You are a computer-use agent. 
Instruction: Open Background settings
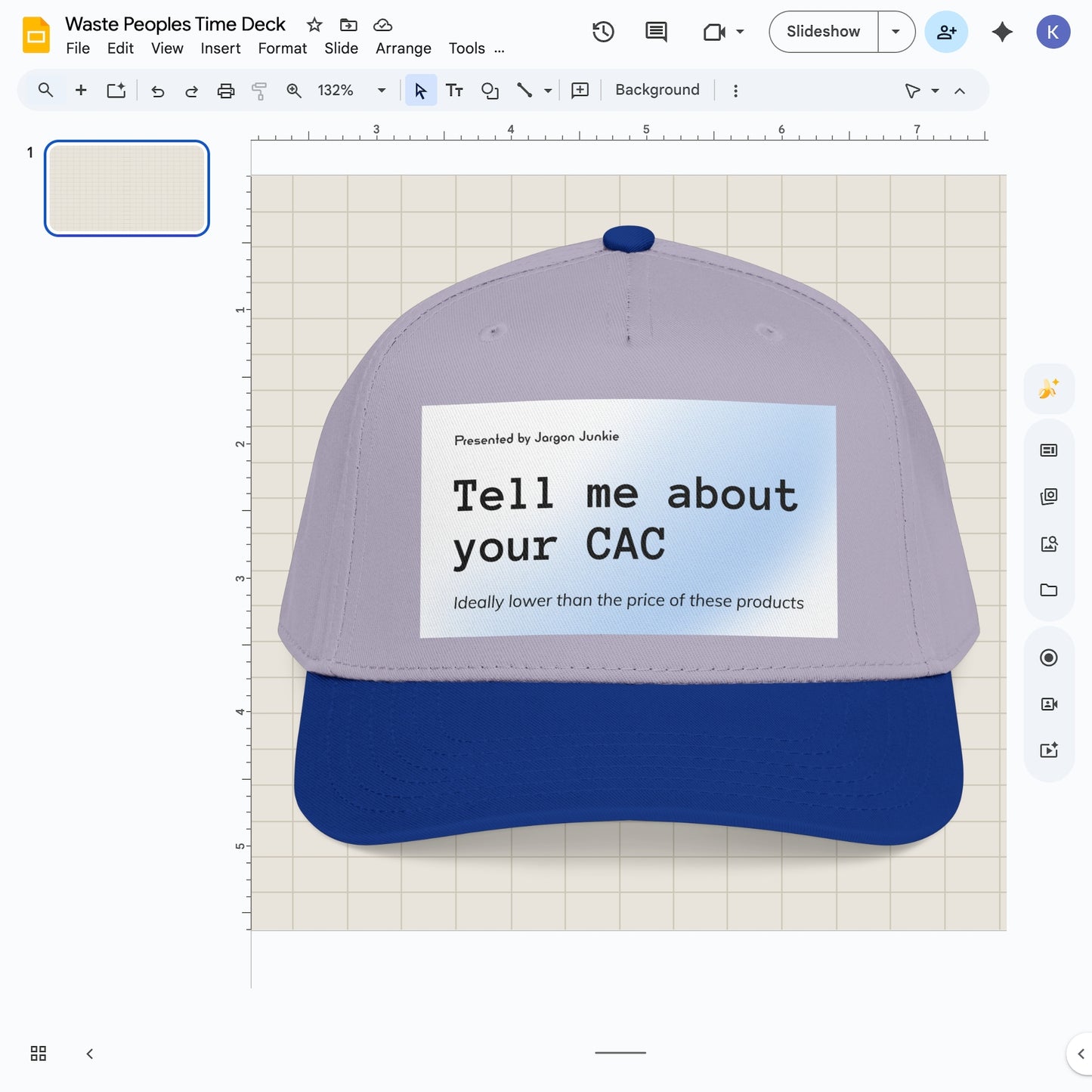656,89
